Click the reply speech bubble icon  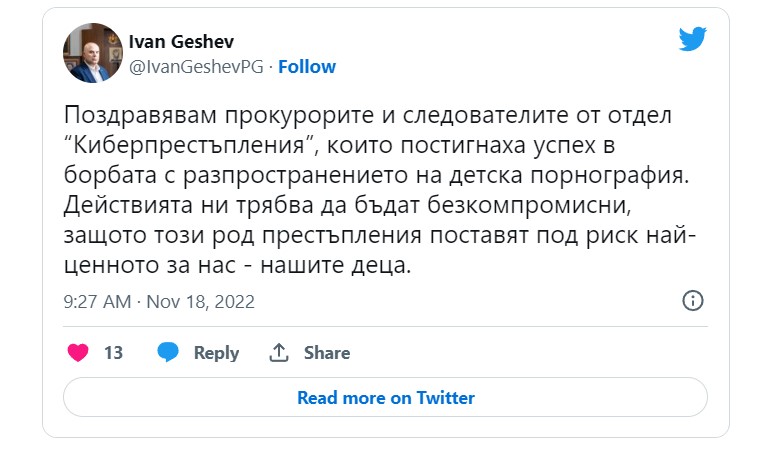point(168,353)
